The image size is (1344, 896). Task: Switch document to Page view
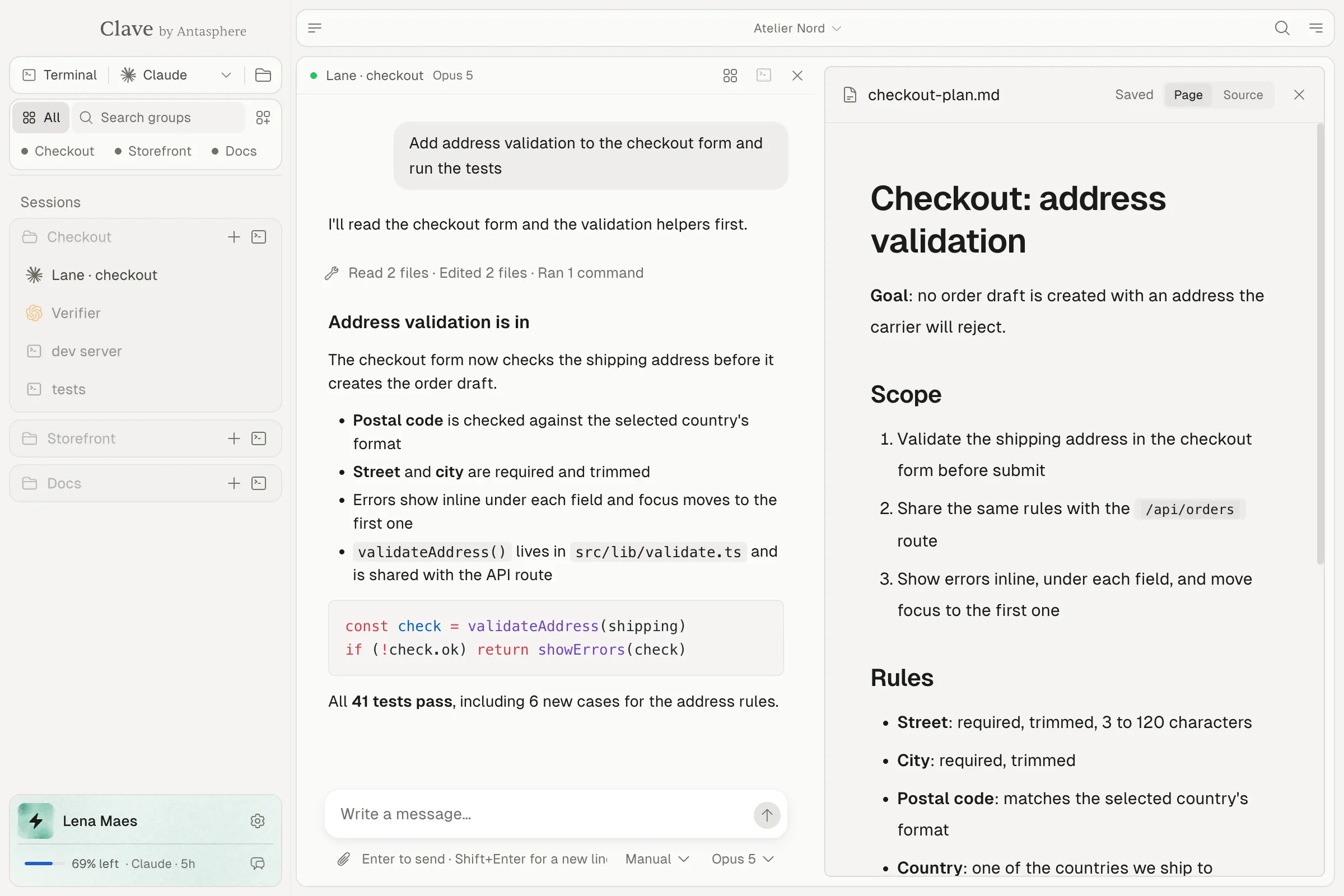point(1188,95)
